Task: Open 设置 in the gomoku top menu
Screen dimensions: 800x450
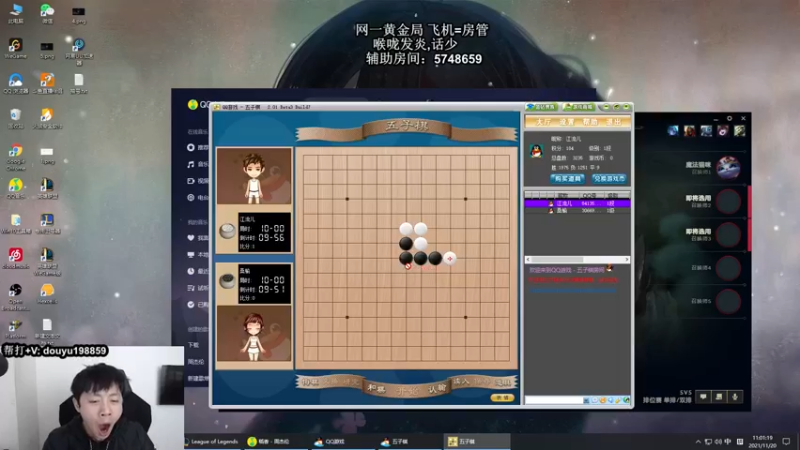Action: (566, 121)
